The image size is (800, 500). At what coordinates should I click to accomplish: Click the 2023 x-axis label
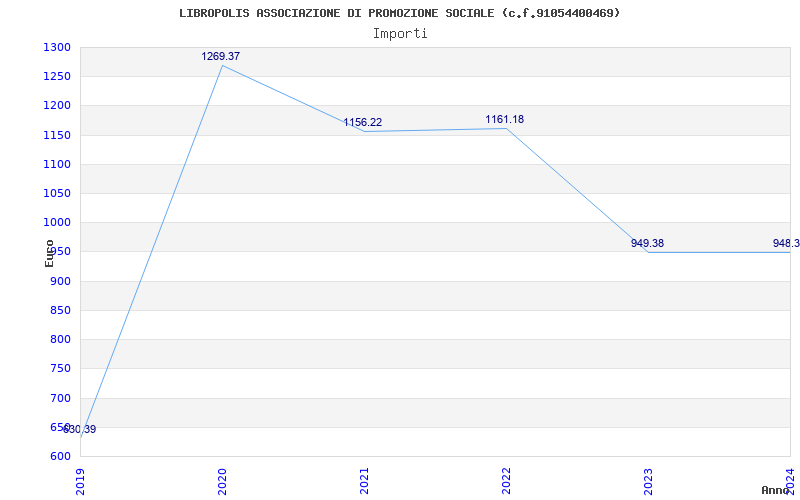coord(648,482)
